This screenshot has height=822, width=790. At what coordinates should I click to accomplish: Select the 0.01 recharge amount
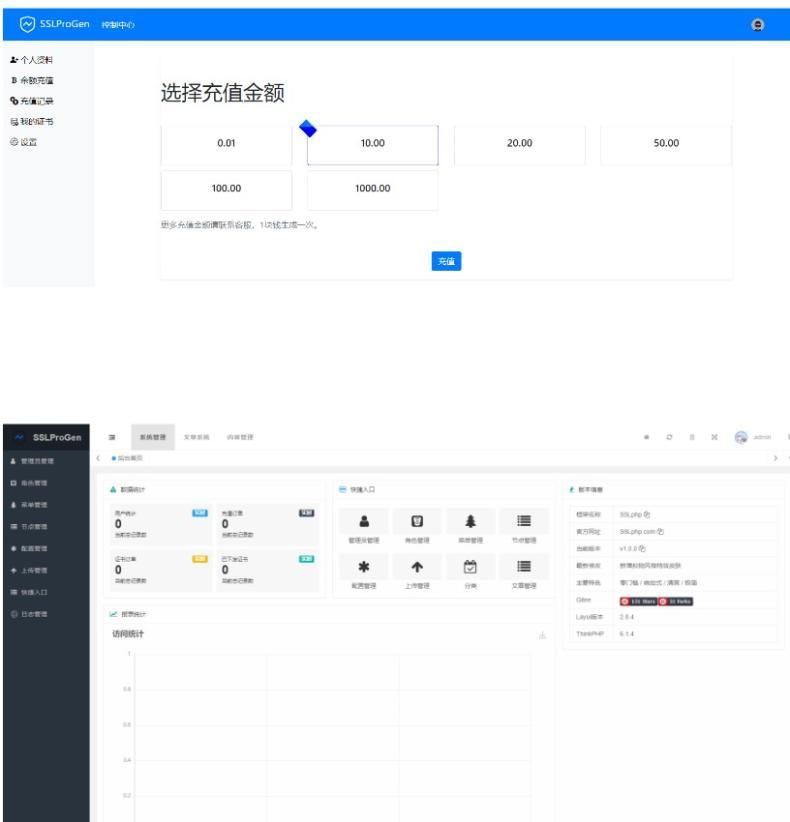(x=226, y=143)
